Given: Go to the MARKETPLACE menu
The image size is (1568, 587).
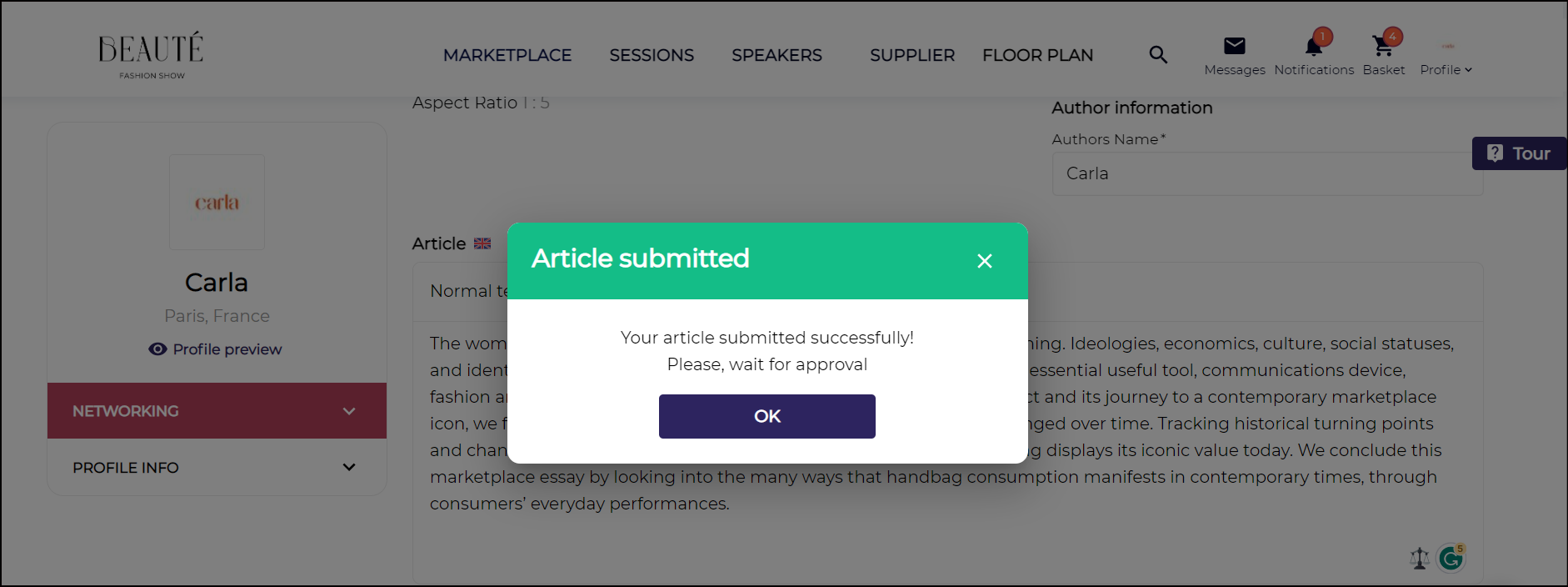Looking at the screenshot, I should pos(507,55).
